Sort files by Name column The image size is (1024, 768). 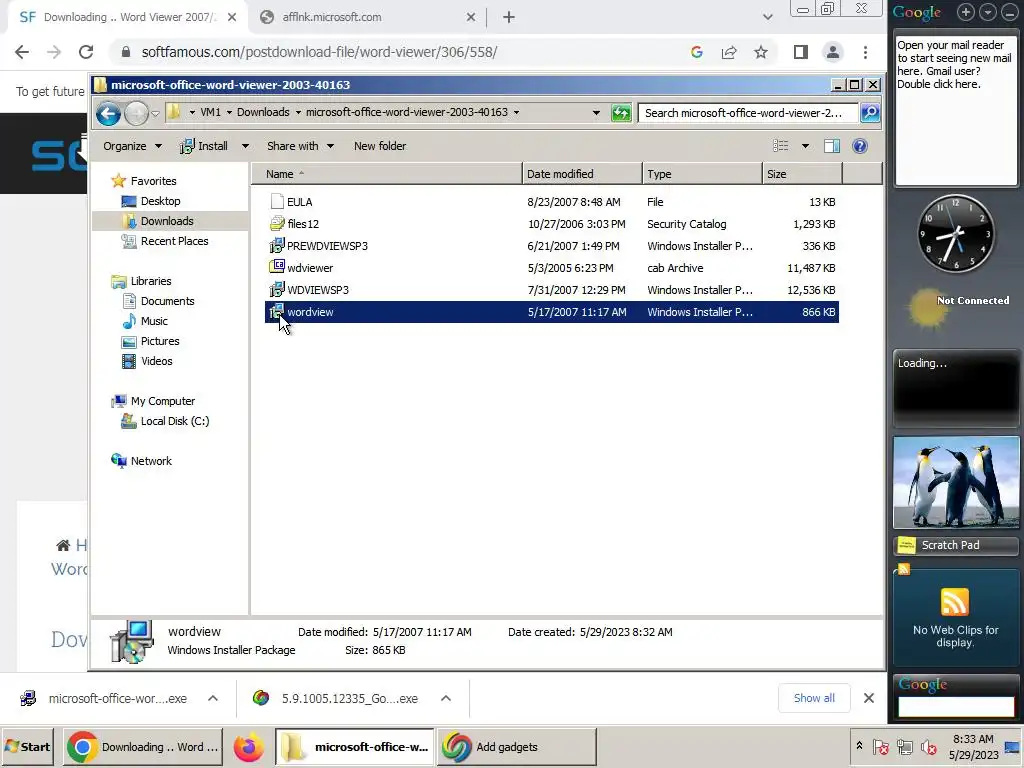point(387,174)
